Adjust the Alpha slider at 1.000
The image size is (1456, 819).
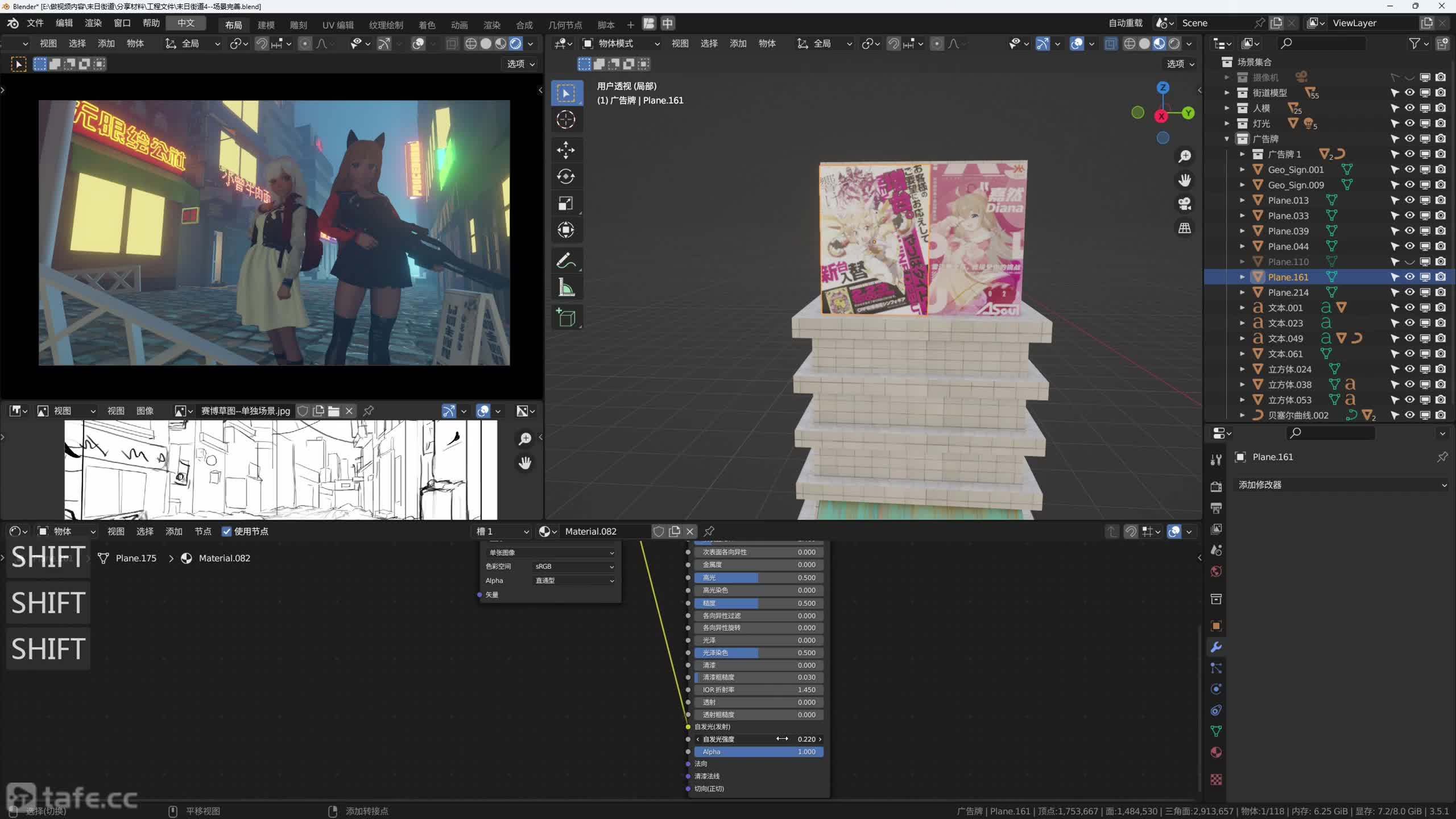pyautogui.click(x=759, y=752)
